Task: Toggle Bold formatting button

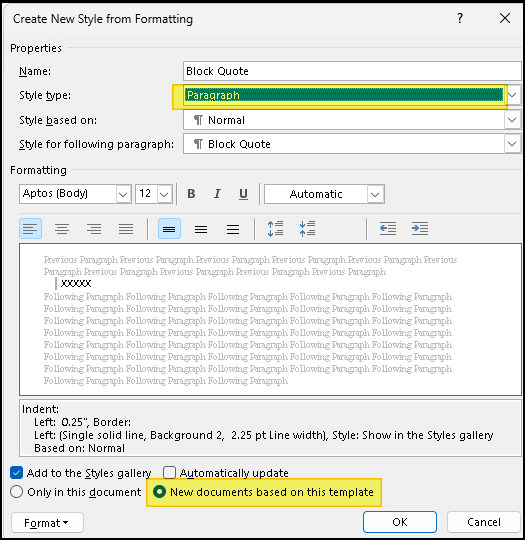Action: tap(191, 194)
